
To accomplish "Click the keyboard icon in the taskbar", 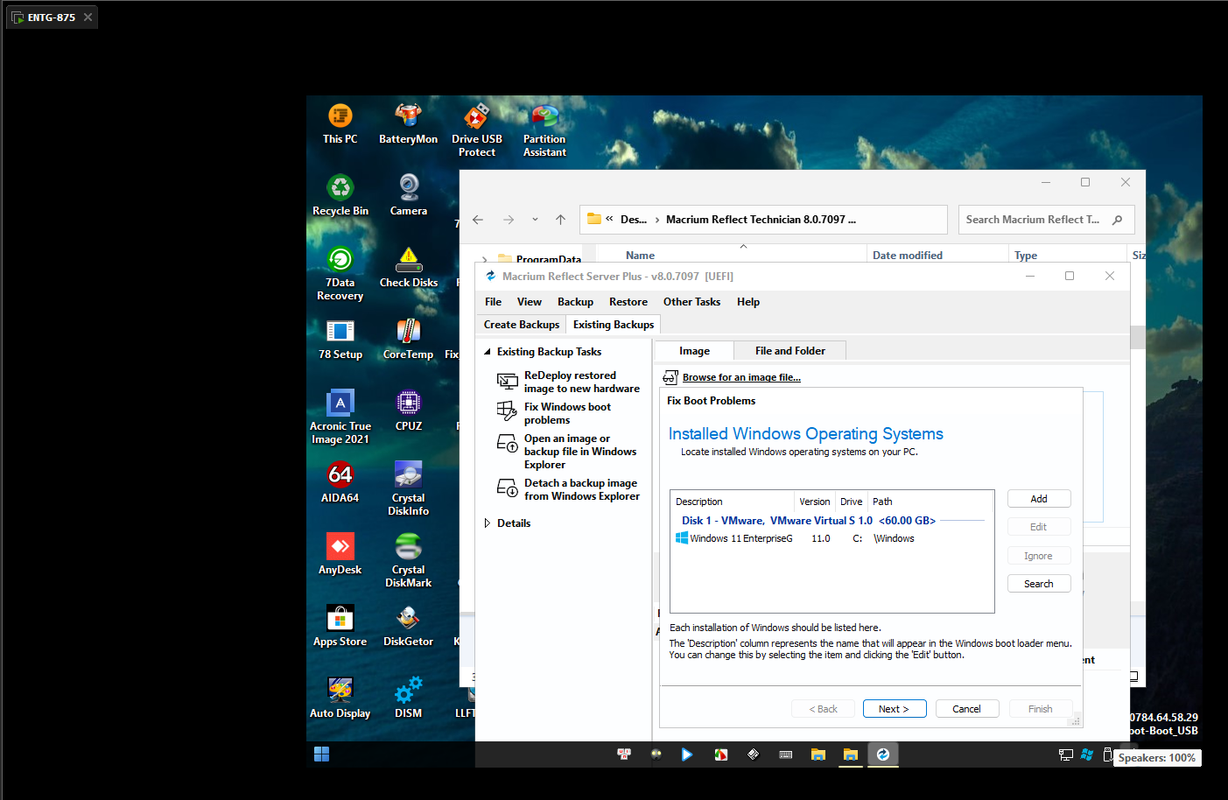I will [785, 754].
